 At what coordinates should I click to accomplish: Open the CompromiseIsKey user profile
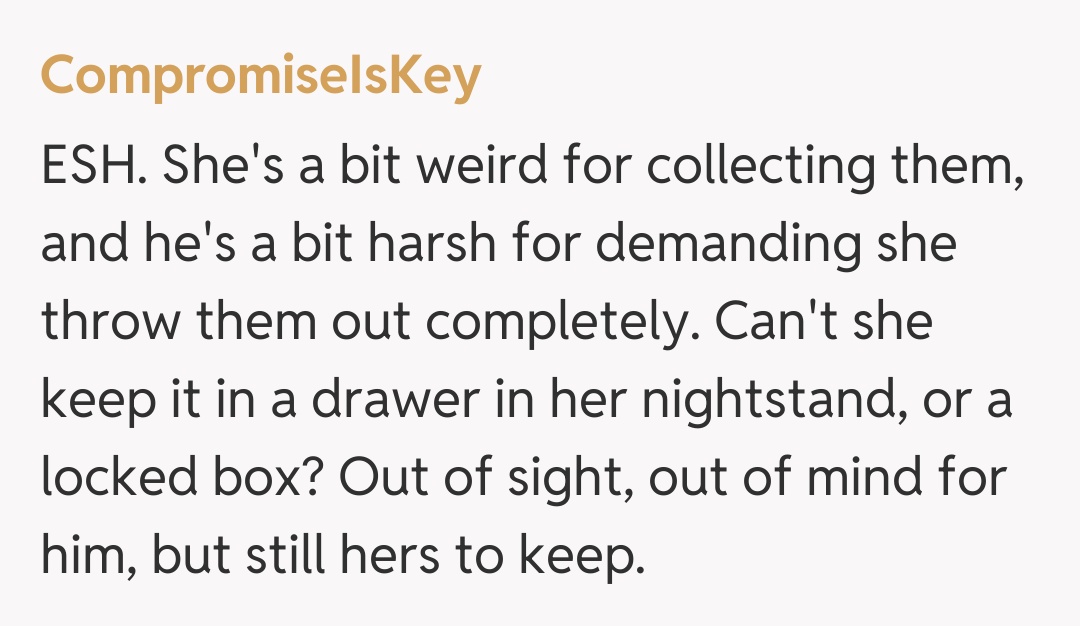coord(260,77)
